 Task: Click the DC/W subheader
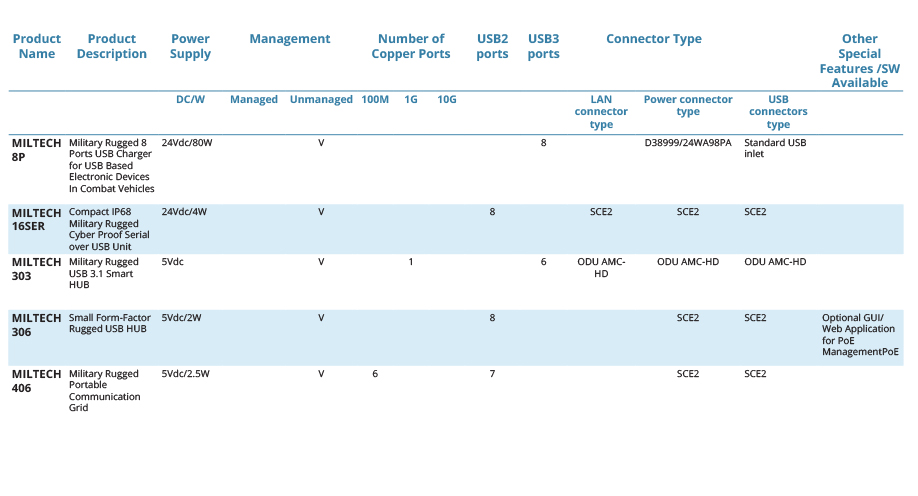point(190,100)
